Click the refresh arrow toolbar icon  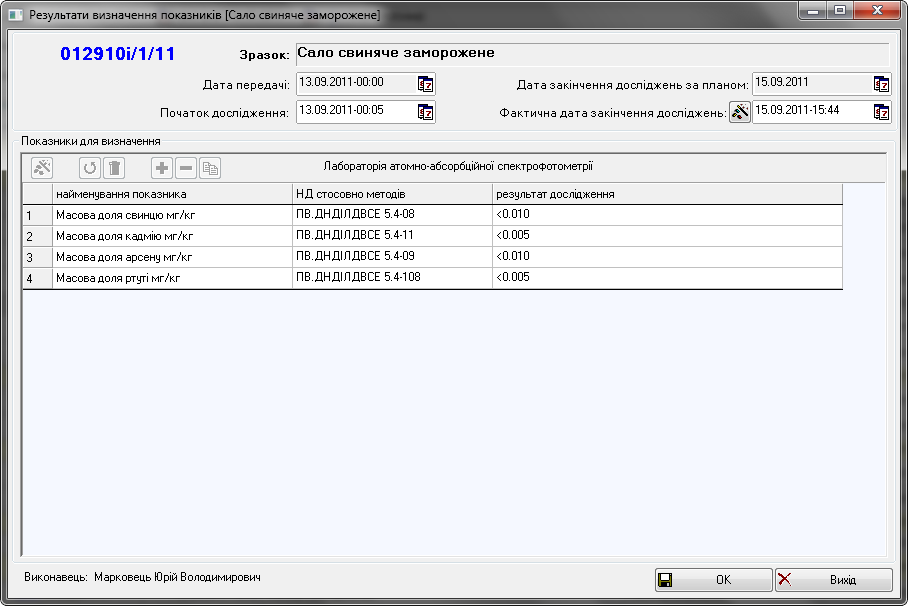[90, 168]
